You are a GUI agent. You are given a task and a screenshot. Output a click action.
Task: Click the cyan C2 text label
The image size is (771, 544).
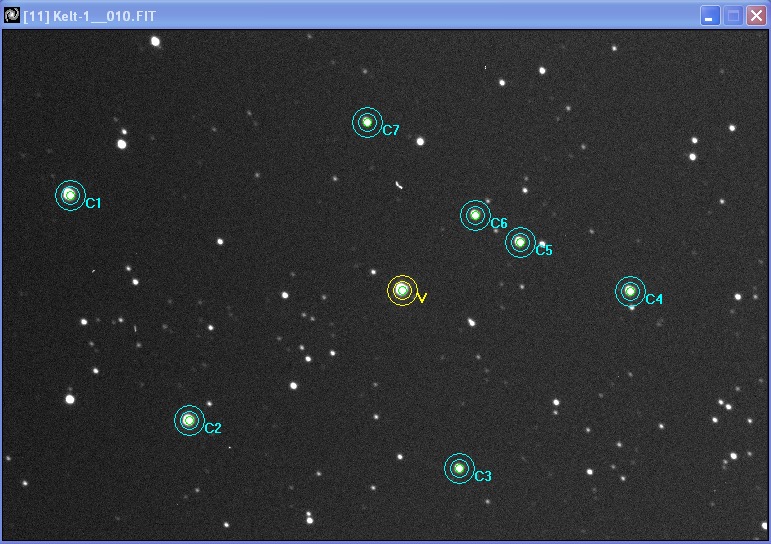[213, 429]
